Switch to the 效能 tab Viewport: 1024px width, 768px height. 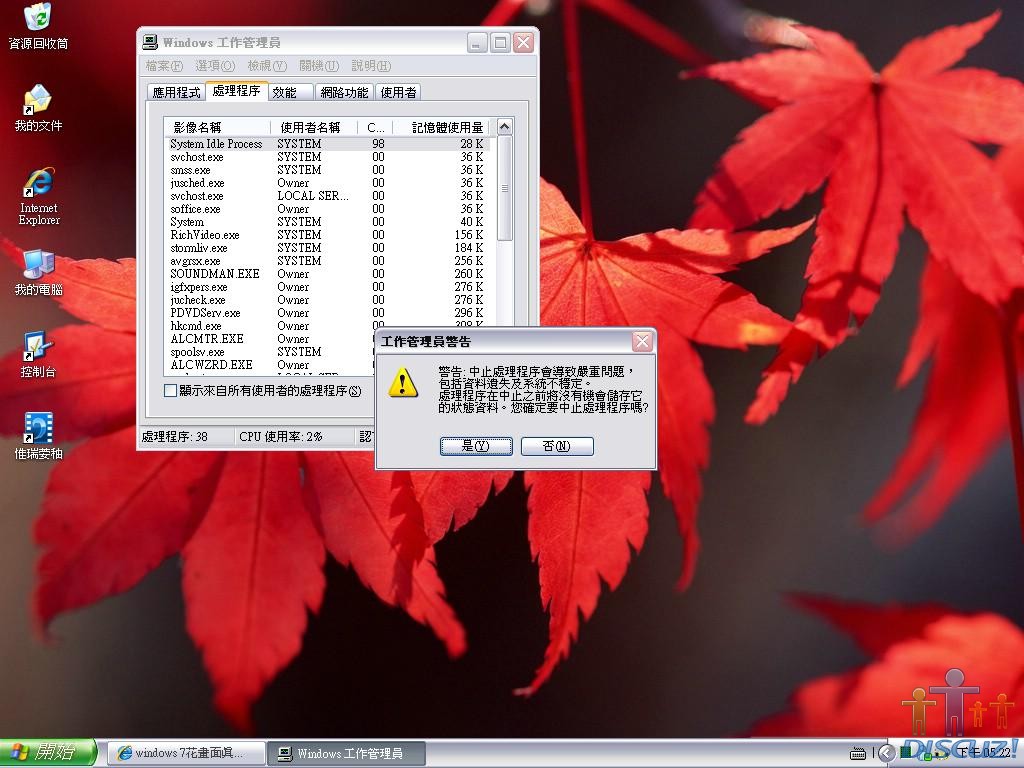point(285,92)
